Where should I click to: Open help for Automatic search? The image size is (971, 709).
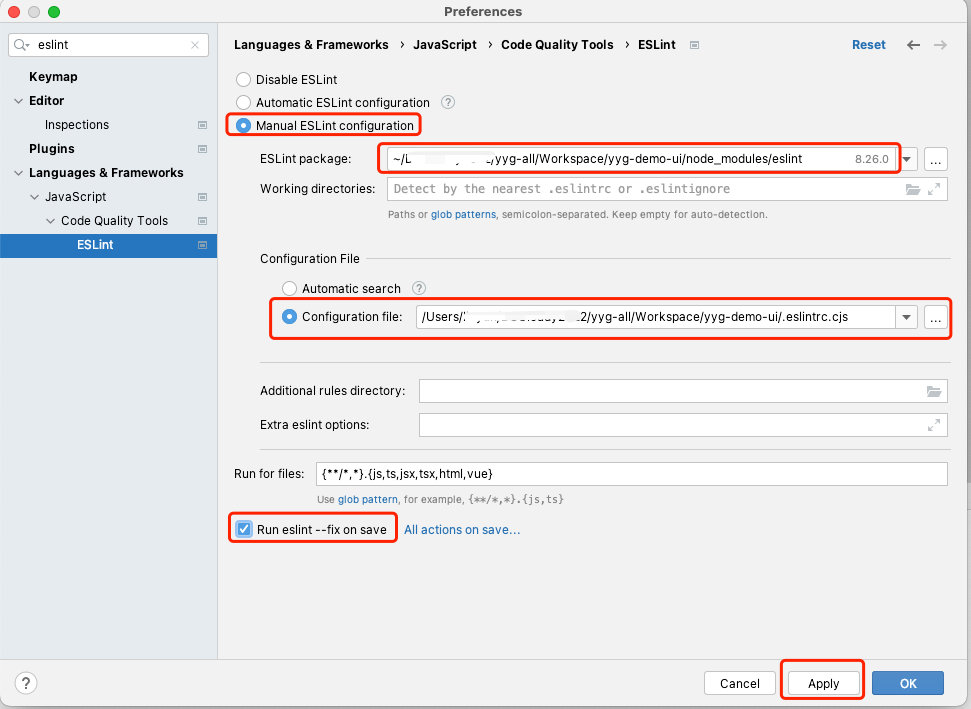pyautogui.click(x=419, y=289)
